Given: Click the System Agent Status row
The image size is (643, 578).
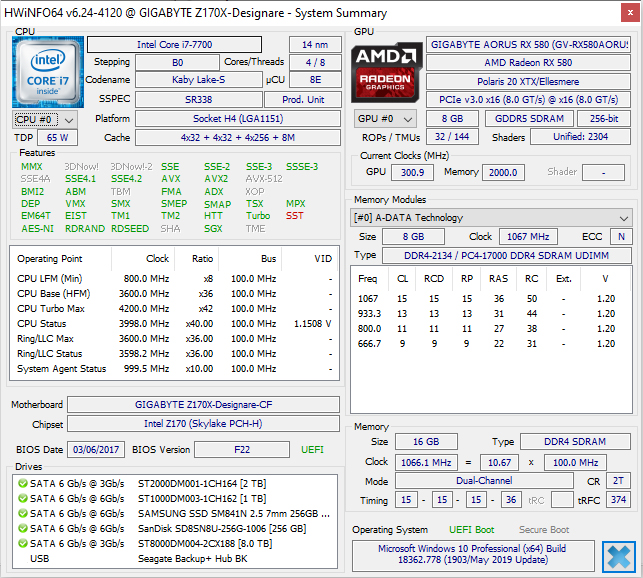Looking at the screenshot, I should (174, 369).
